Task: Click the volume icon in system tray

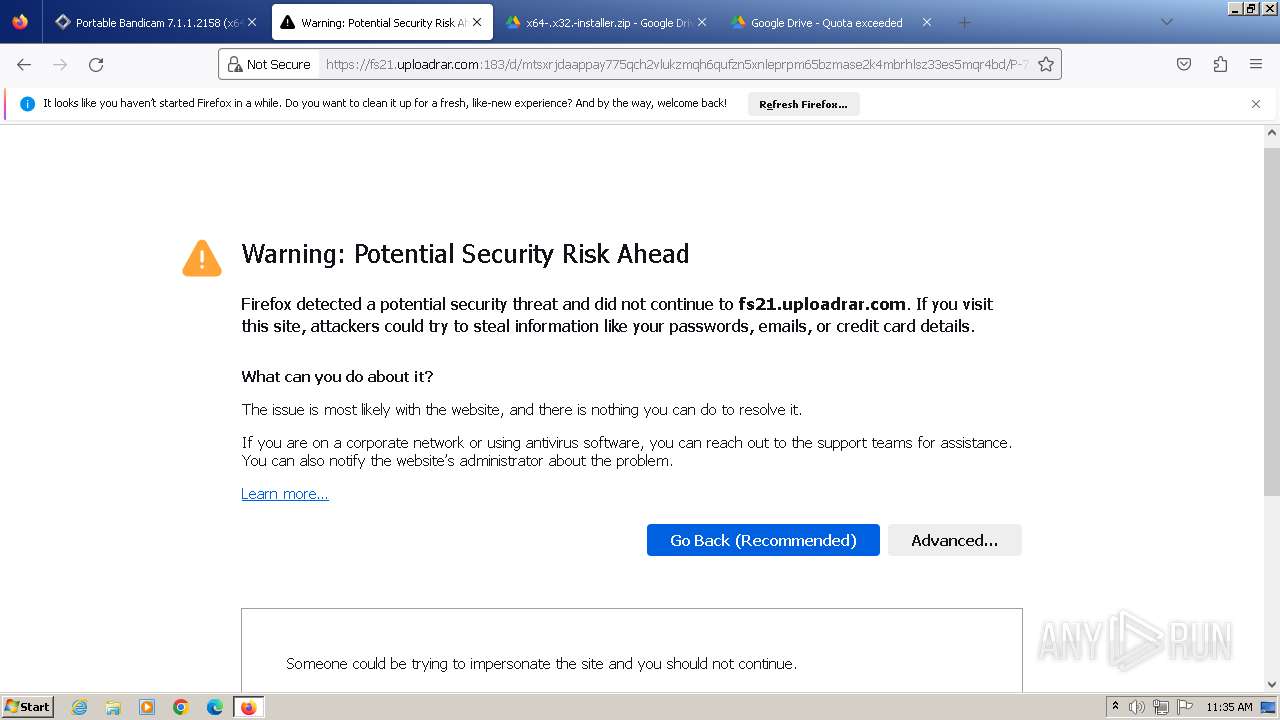Action: point(1137,707)
